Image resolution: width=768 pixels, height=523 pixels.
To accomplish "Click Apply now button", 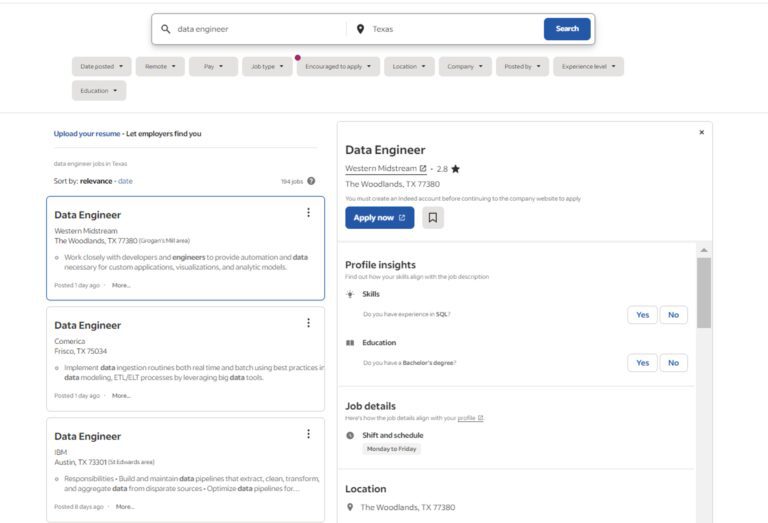I will point(379,217).
